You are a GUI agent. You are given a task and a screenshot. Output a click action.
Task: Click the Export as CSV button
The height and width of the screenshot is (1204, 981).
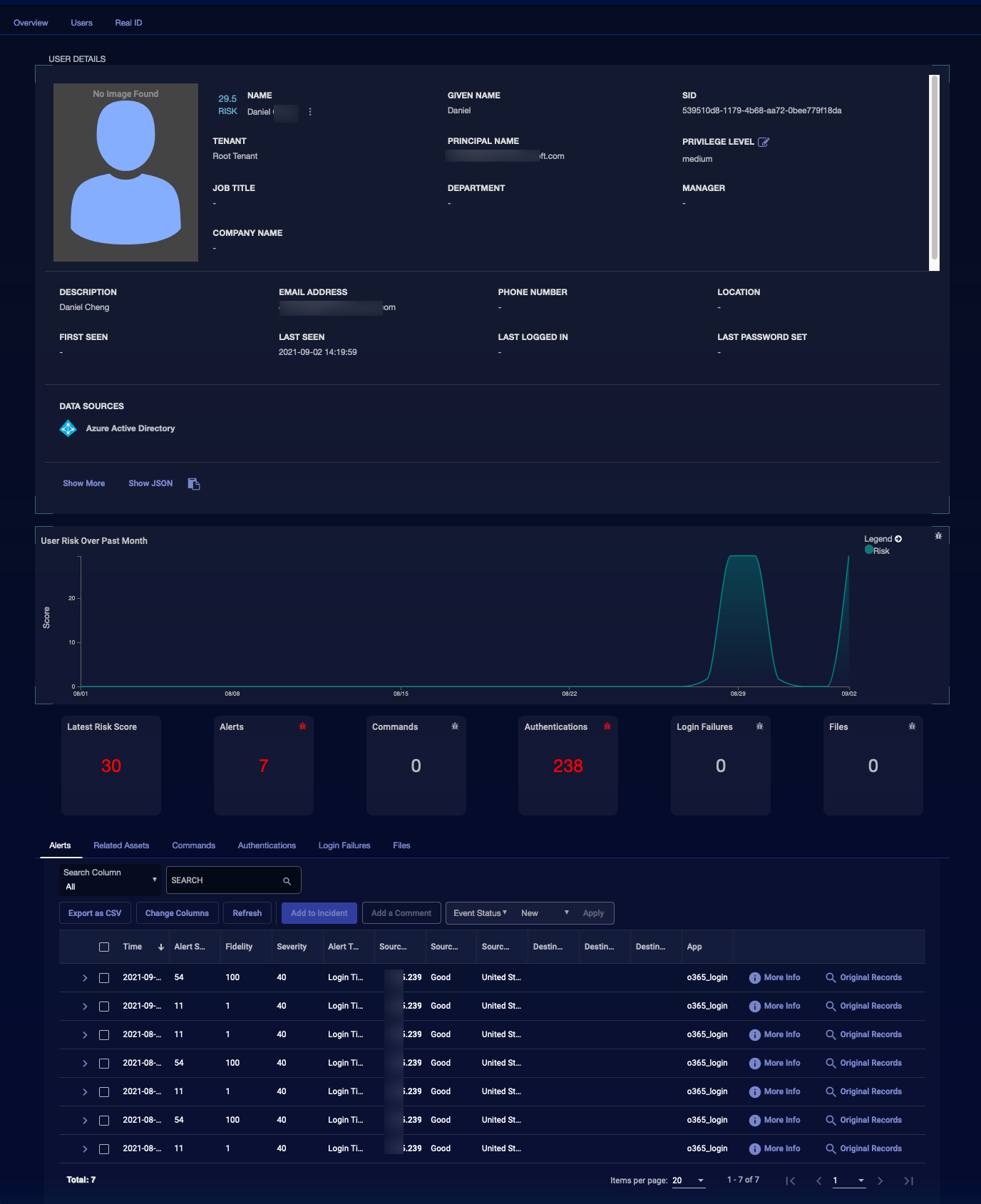pyautogui.click(x=95, y=913)
